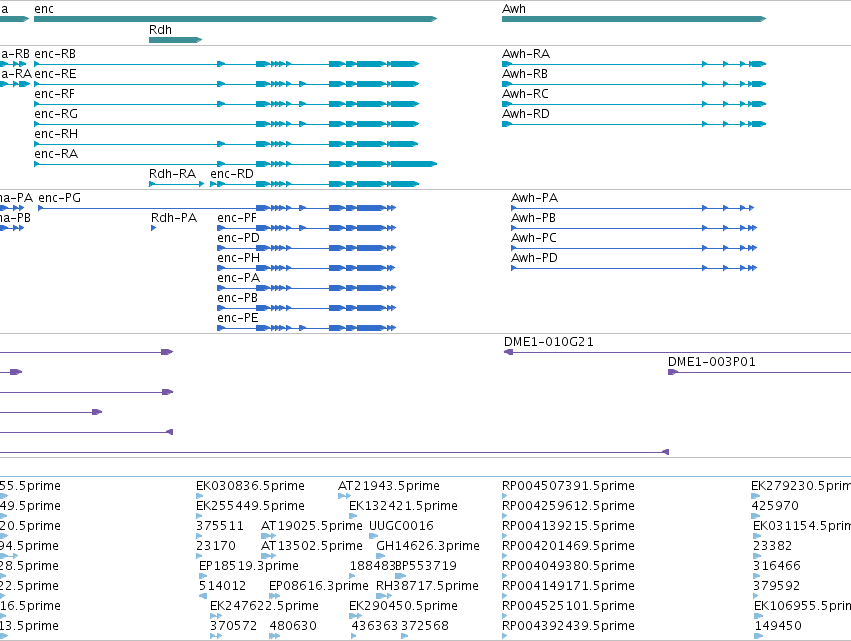Viewport: 851px width, 641px height.
Task: Click the UUGC0016 feature label
Action: (401, 526)
